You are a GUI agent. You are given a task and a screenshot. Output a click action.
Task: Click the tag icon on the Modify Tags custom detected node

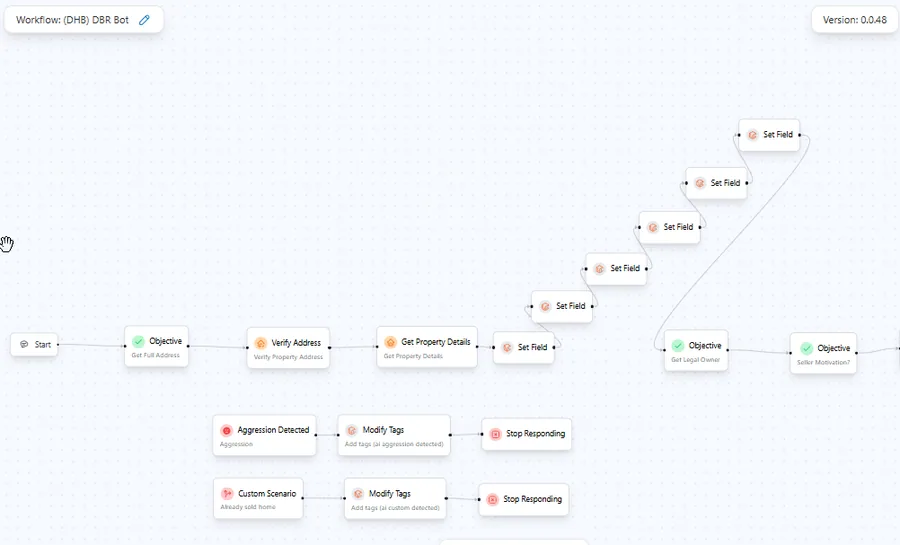(x=358, y=493)
